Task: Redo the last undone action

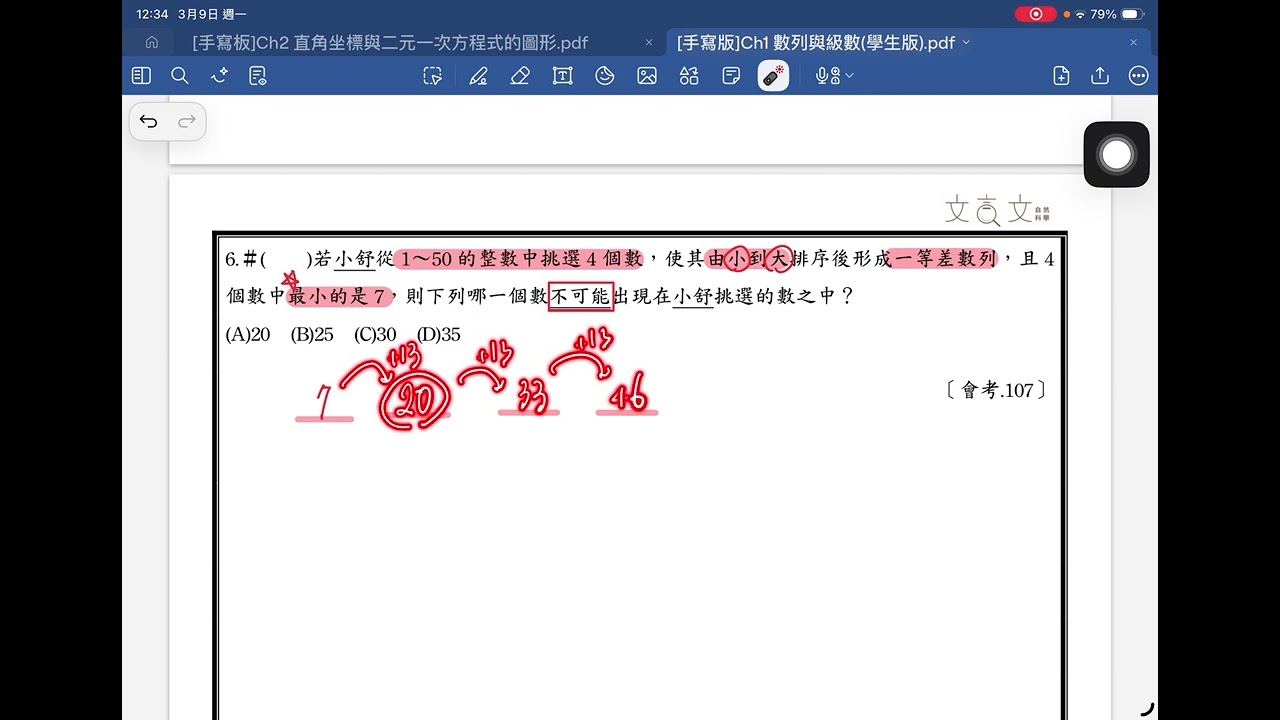Action: [x=186, y=122]
